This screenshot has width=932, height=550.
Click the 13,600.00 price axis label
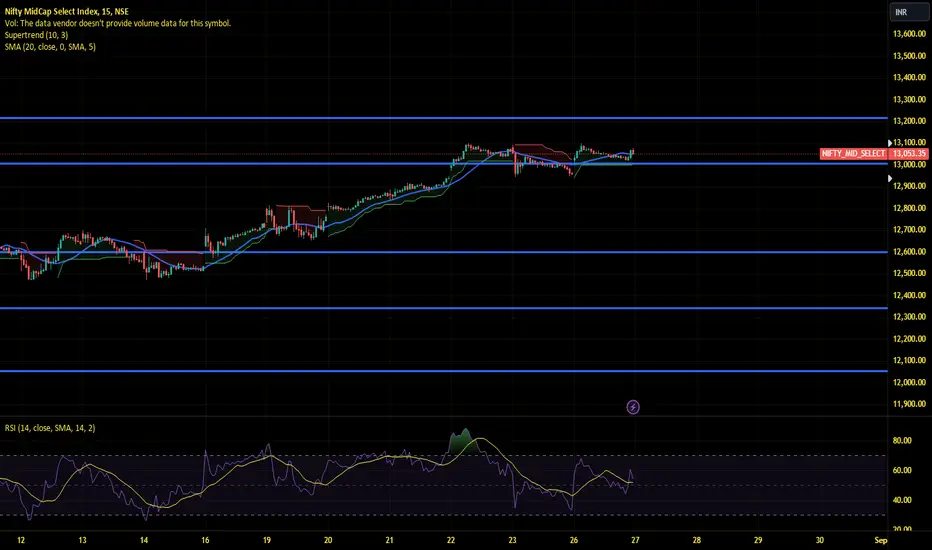coord(909,34)
